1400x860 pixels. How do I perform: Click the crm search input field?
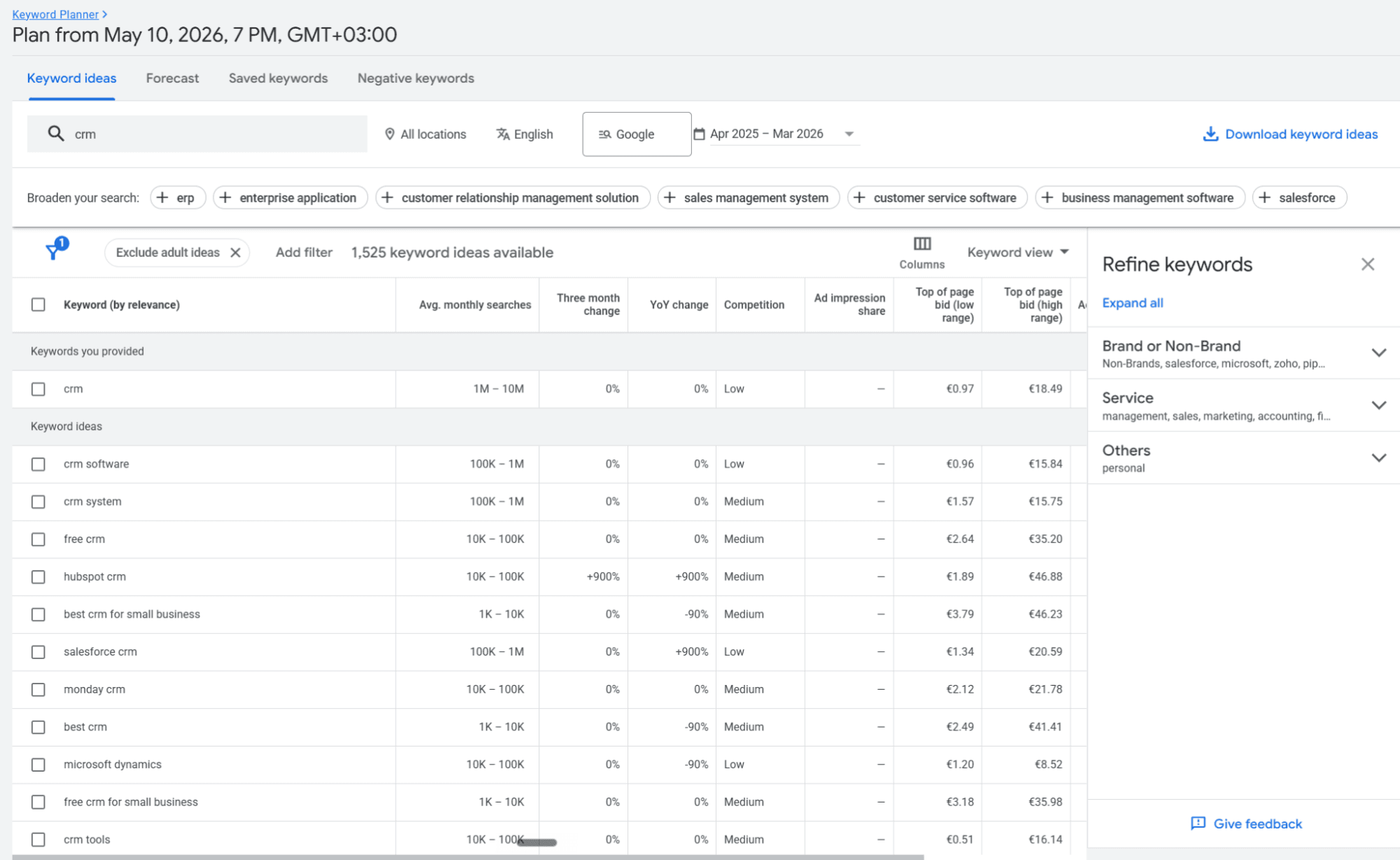[x=197, y=134]
